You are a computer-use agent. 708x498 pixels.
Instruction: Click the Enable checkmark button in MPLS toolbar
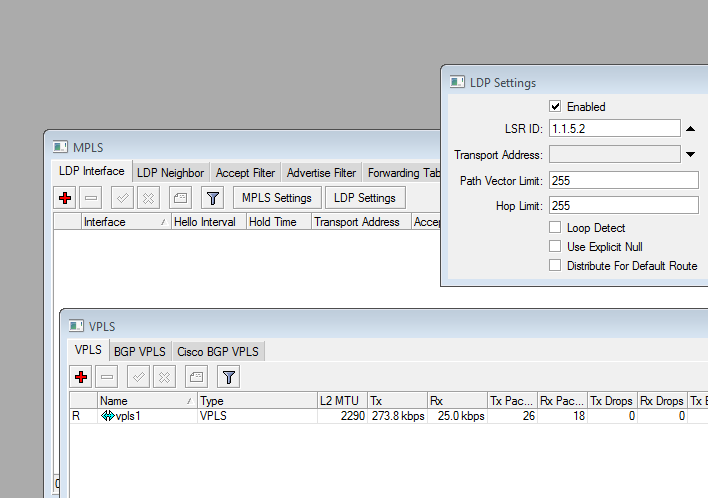click(x=122, y=198)
